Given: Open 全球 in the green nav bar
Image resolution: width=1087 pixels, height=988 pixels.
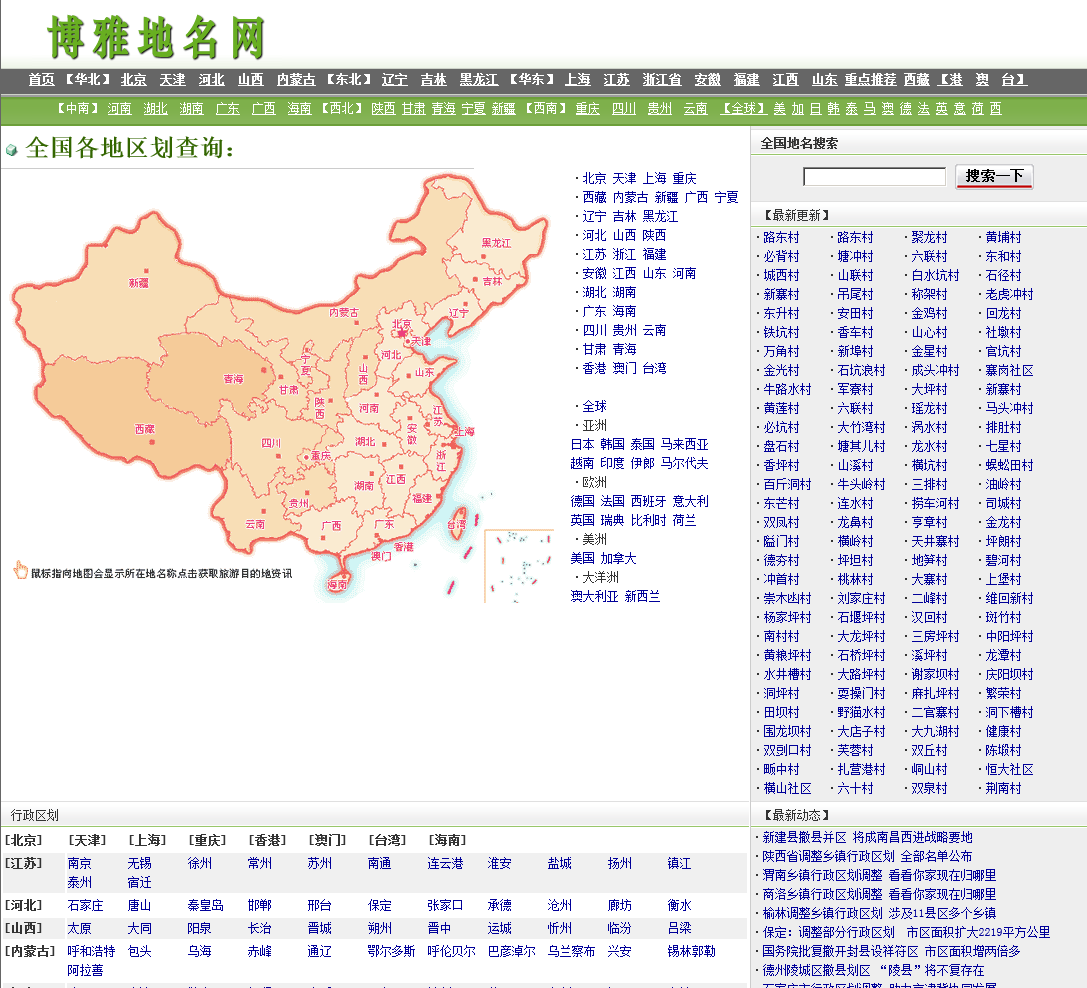Looking at the screenshot, I should pos(743,109).
